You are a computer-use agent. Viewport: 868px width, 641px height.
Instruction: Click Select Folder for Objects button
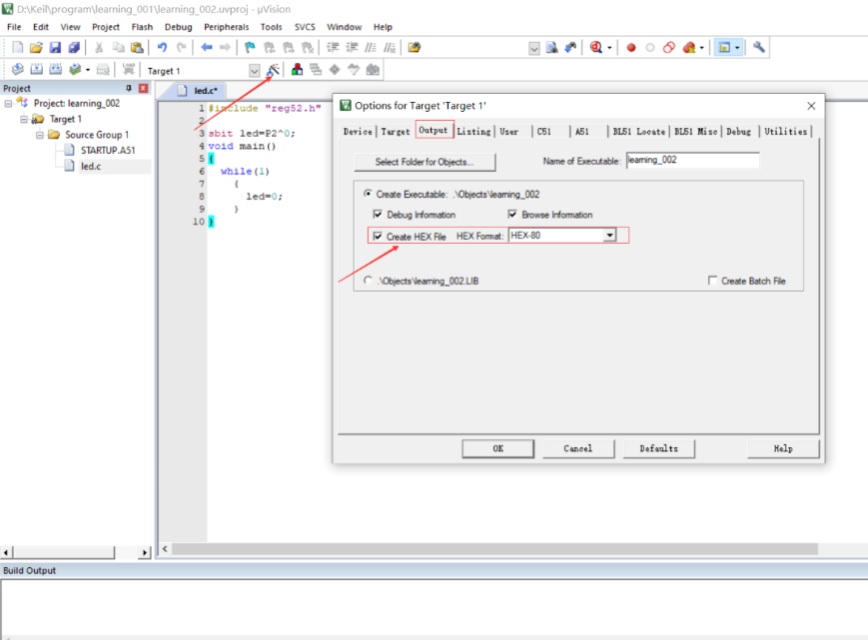pos(425,162)
